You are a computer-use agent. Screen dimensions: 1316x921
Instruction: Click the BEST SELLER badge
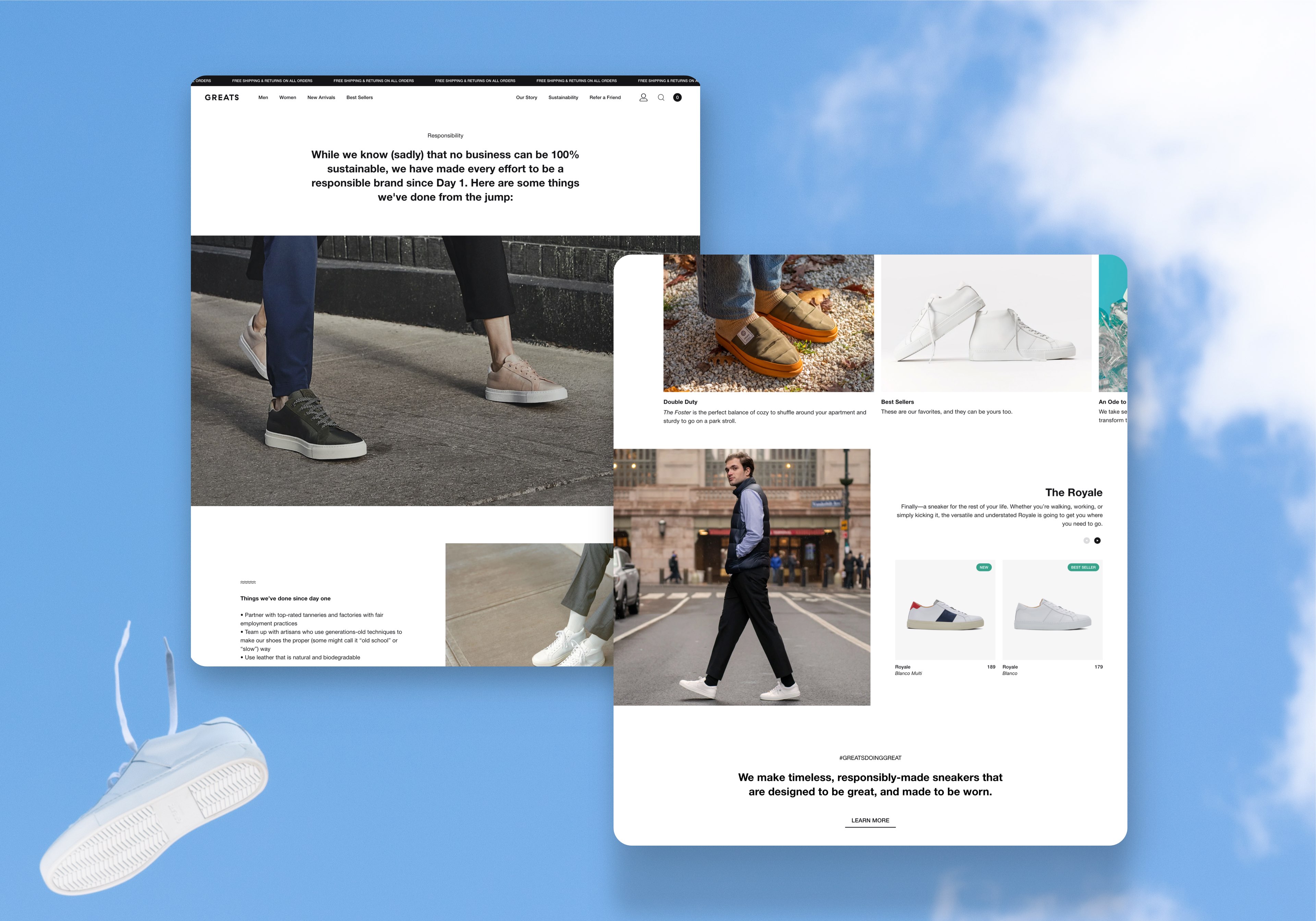point(1083,567)
